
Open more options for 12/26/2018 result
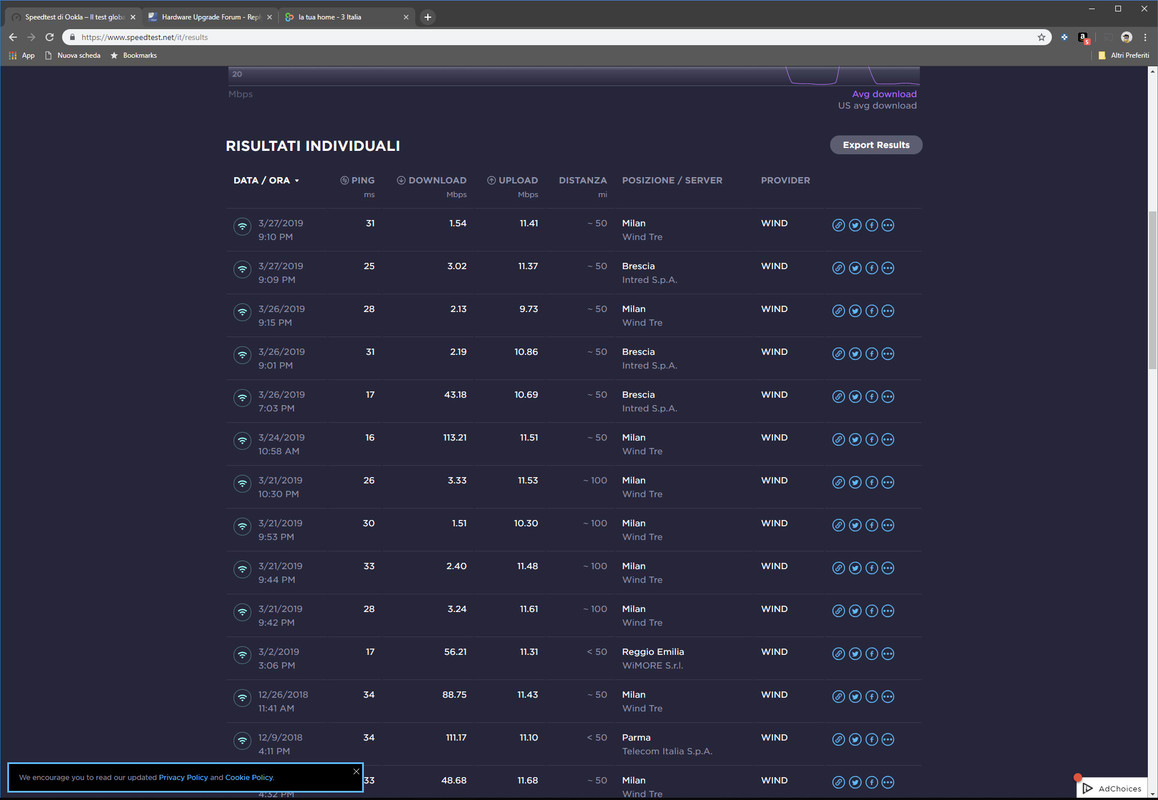(x=888, y=697)
